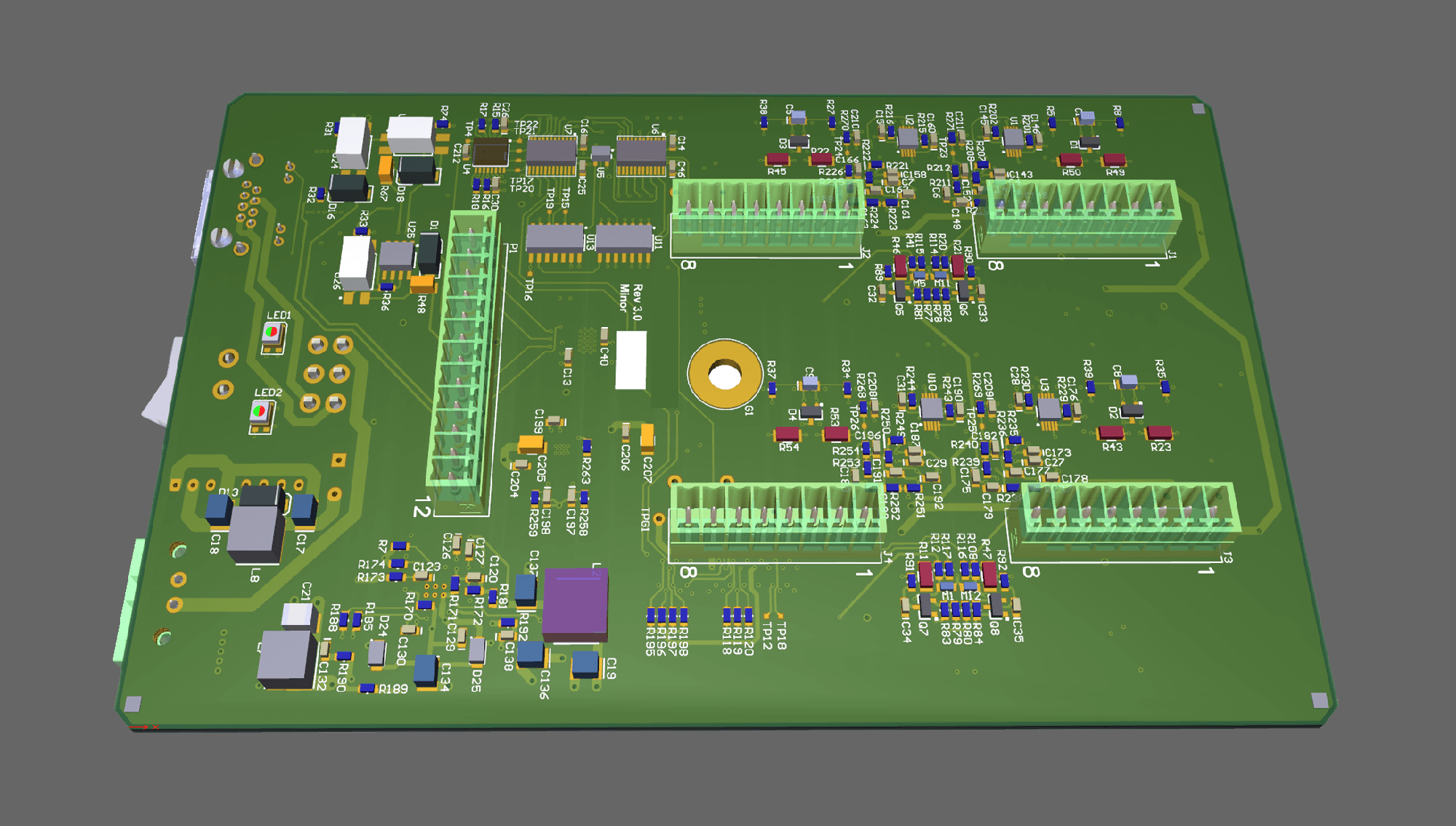This screenshot has height=826, width=1456.
Task: Select the U11 IC chip
Action: pos(624,242)
